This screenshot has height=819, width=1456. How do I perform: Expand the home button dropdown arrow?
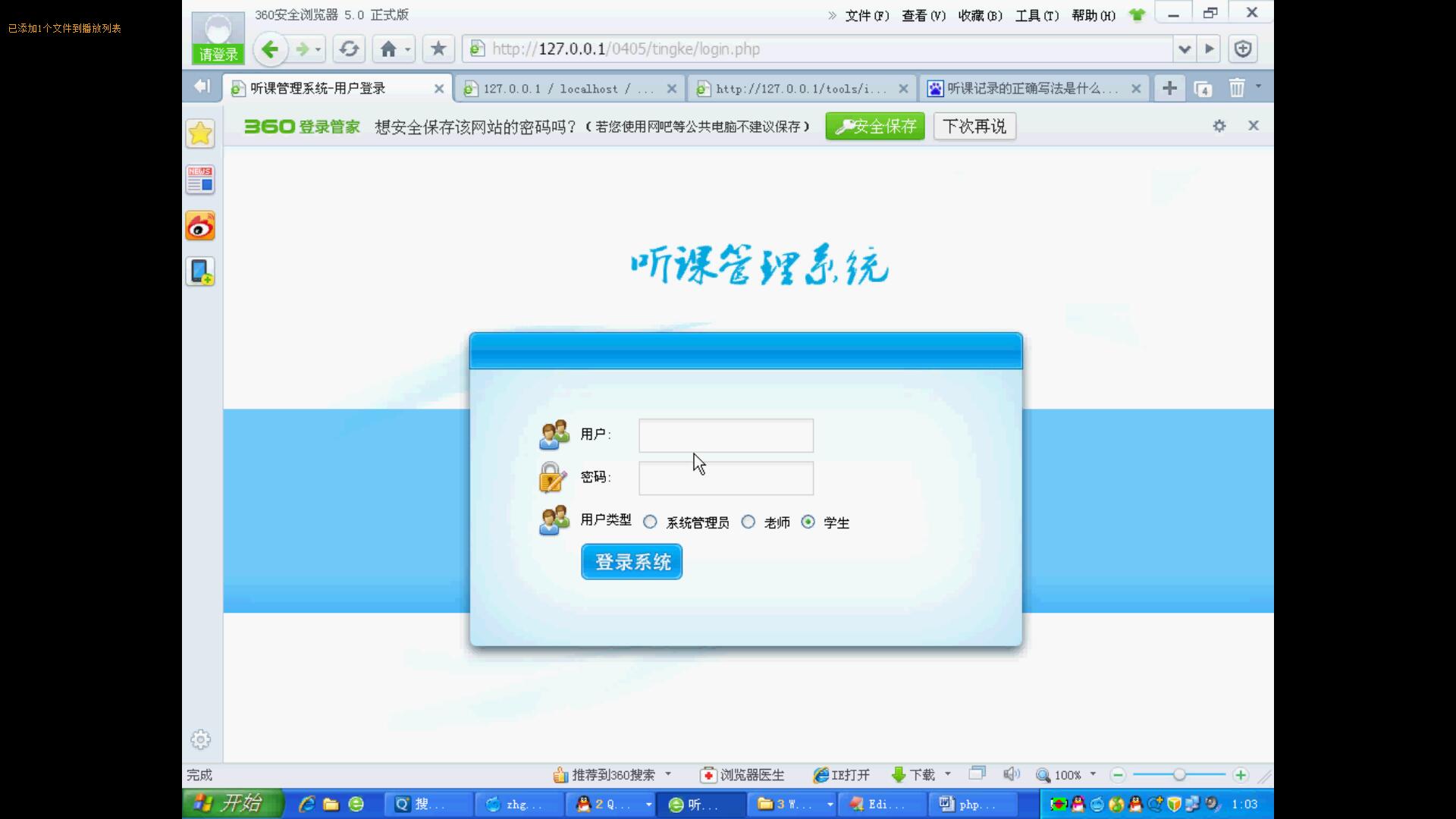(408, 50)
